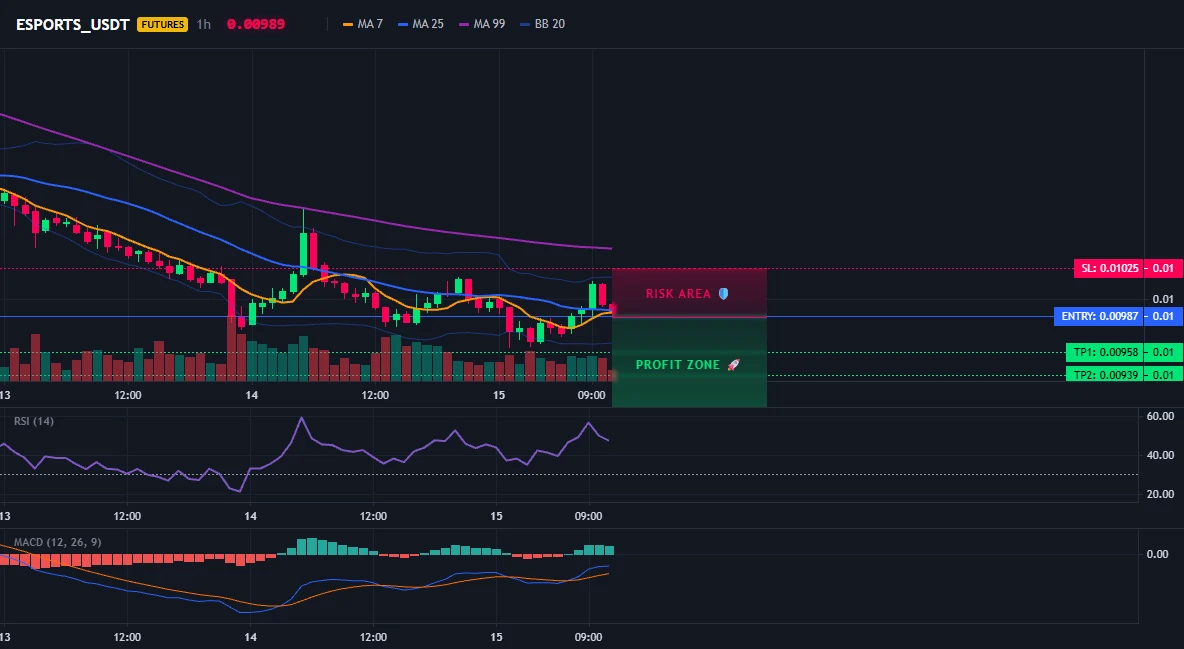Viewport: 1184px width, 649px height.
Task: Click date label 14 under RSI pane
Action: click(x=251, y=516)
